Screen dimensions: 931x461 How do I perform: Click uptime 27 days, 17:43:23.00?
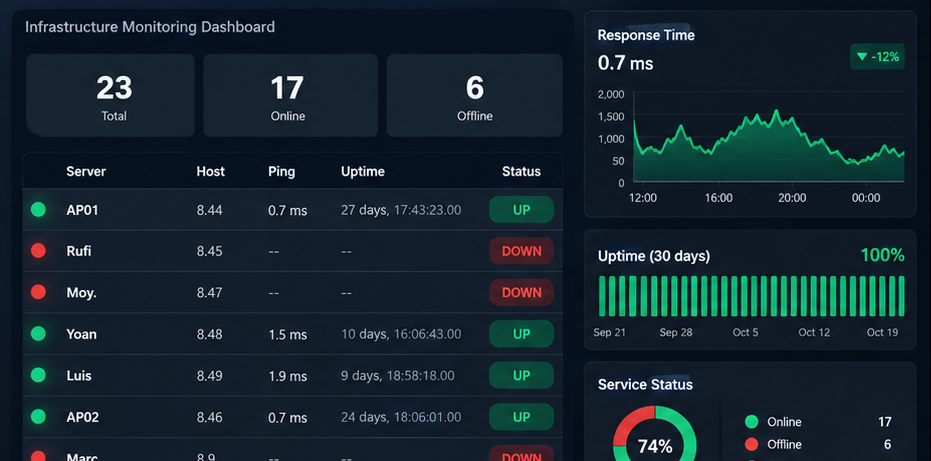[x=401, y=210]
